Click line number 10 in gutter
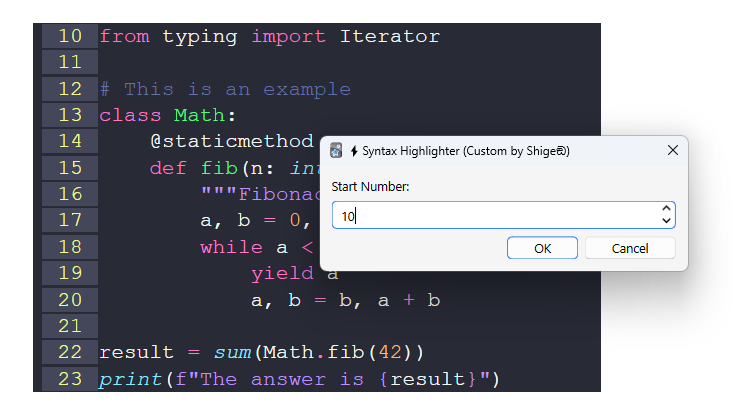Image resolution: width=733 pixels, height=417 pixels. pyautogui.click(x=70, y=37)
